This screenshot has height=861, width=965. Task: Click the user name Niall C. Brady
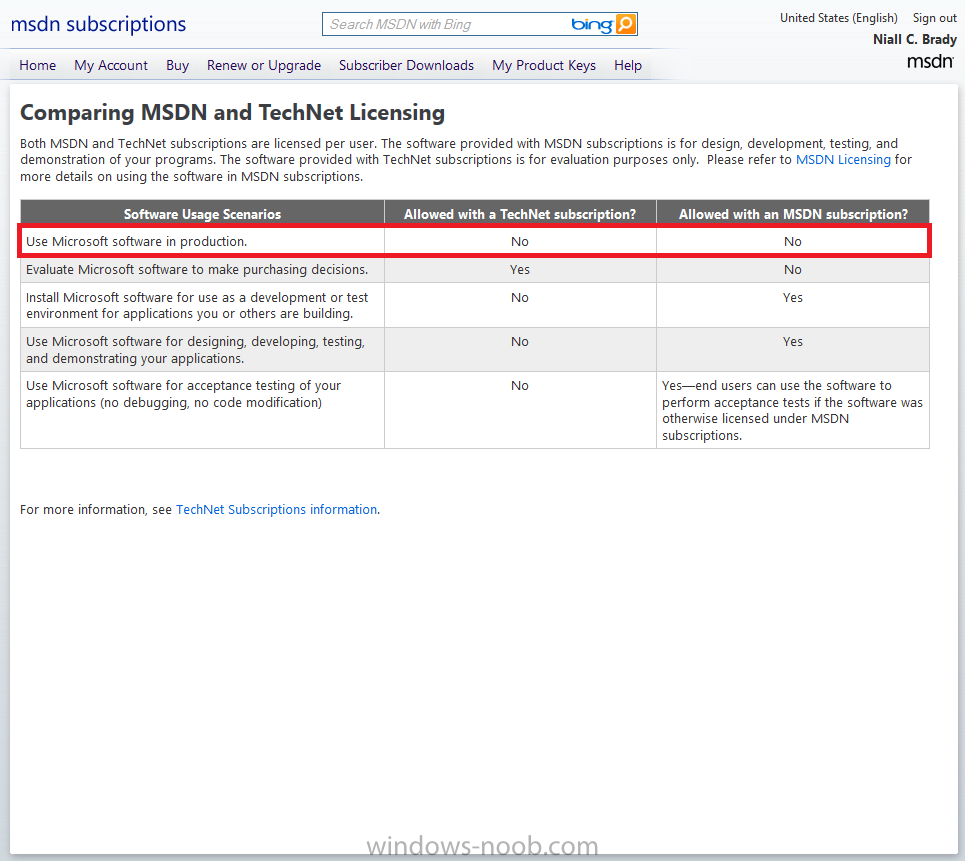click(x=915, y=39)
